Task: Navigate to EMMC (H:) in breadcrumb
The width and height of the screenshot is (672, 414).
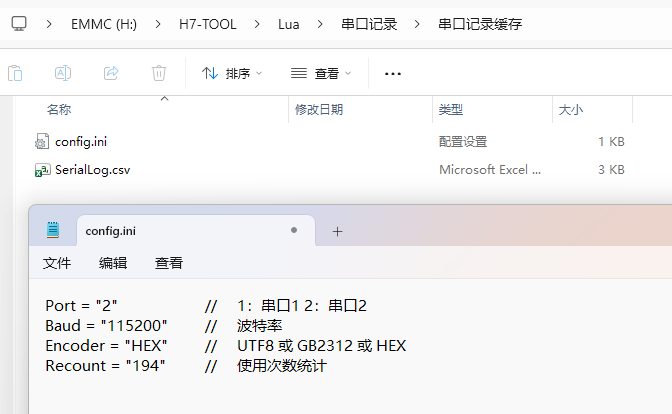Action: [x=104, y=24]
